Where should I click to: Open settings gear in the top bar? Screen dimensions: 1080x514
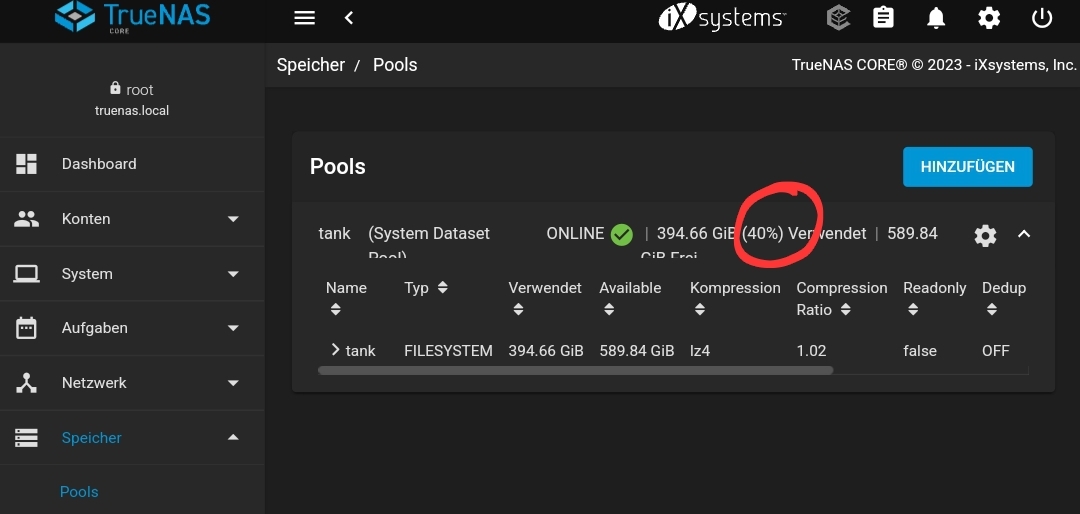pos(989,18)
